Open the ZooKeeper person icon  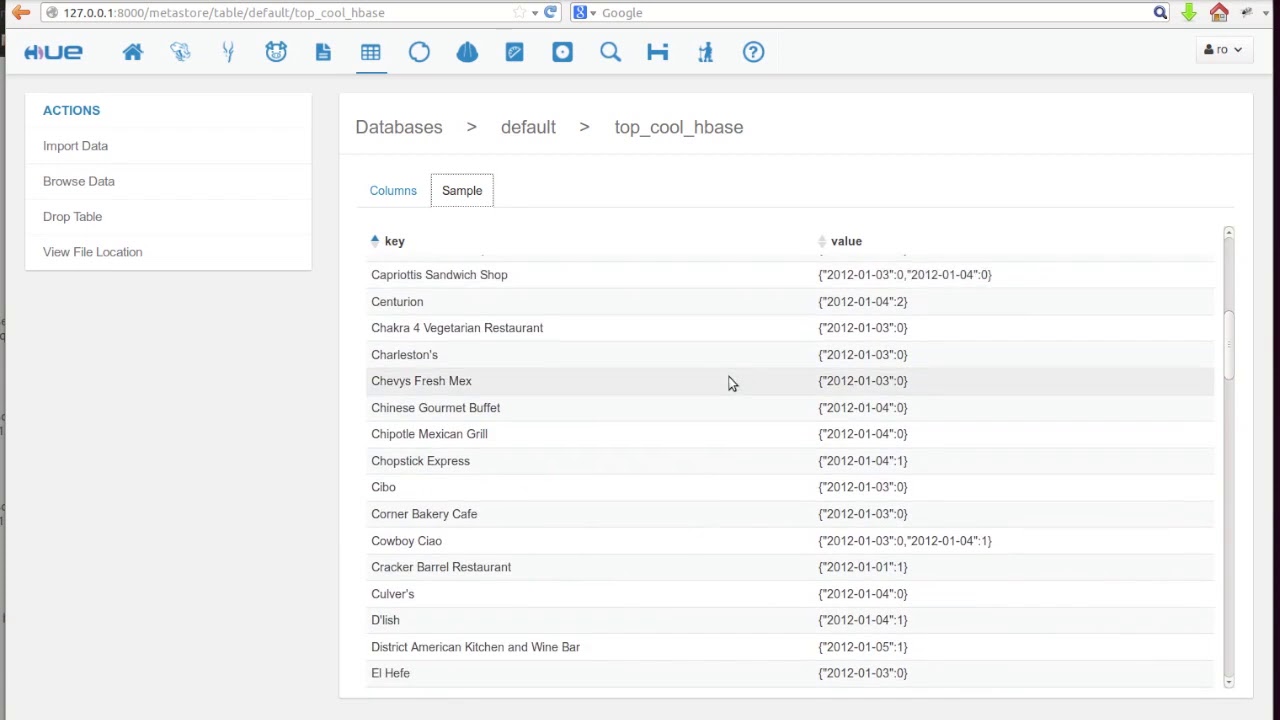coord(705,52)
